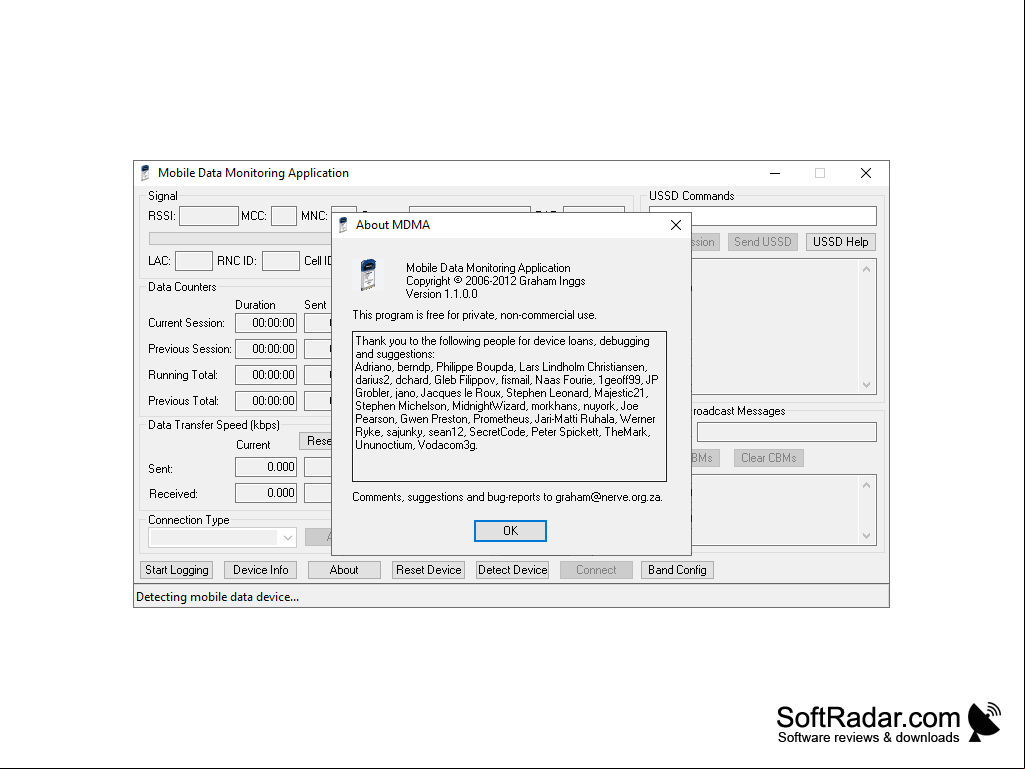This screenshot has height=769, width=1025.
Task: Click the USSD Commands input field
Action: tap(762, 216)
